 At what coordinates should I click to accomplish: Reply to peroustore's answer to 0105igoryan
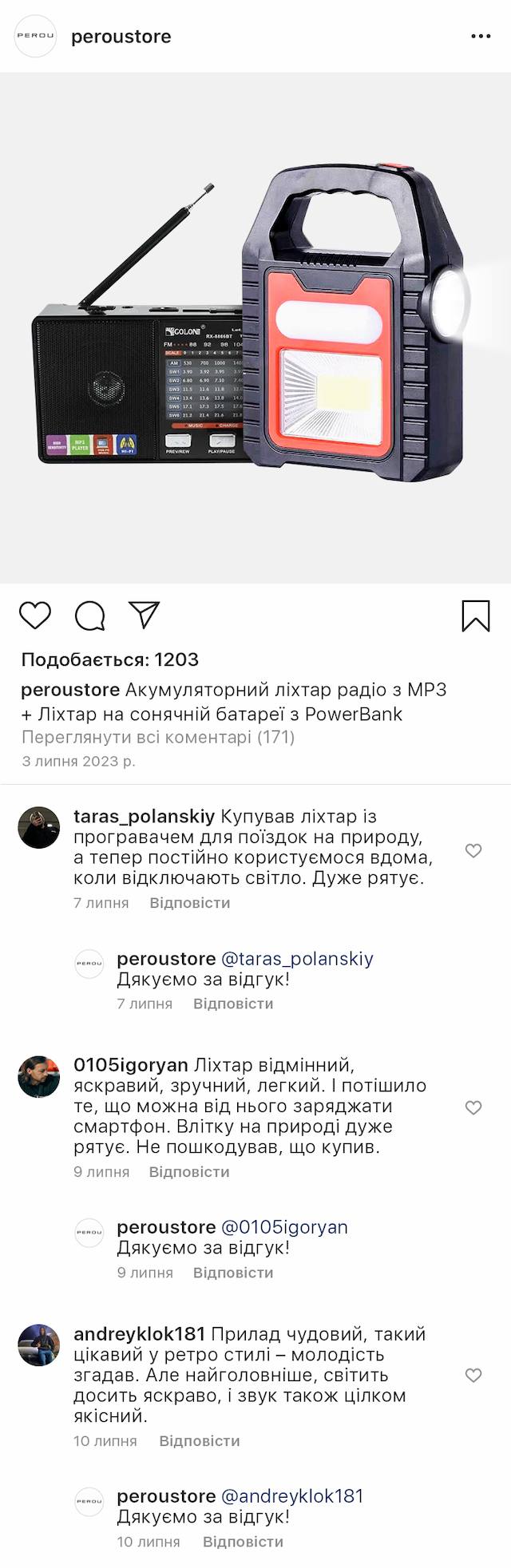233,1273
